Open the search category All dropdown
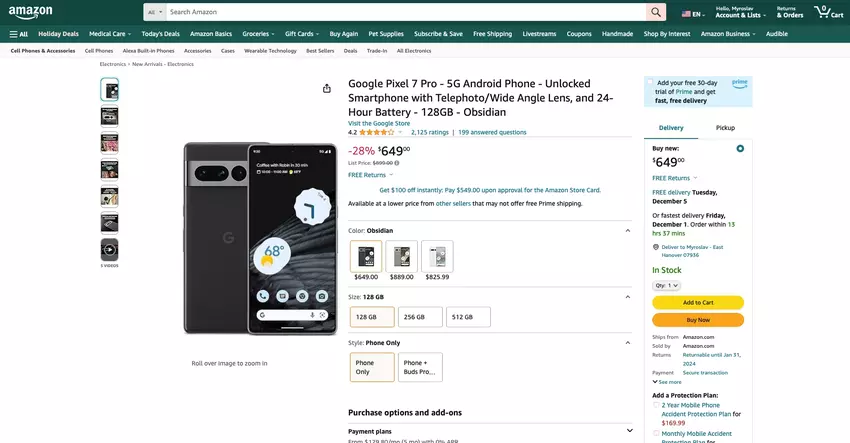Screen dimensions: 850x443 154,12
